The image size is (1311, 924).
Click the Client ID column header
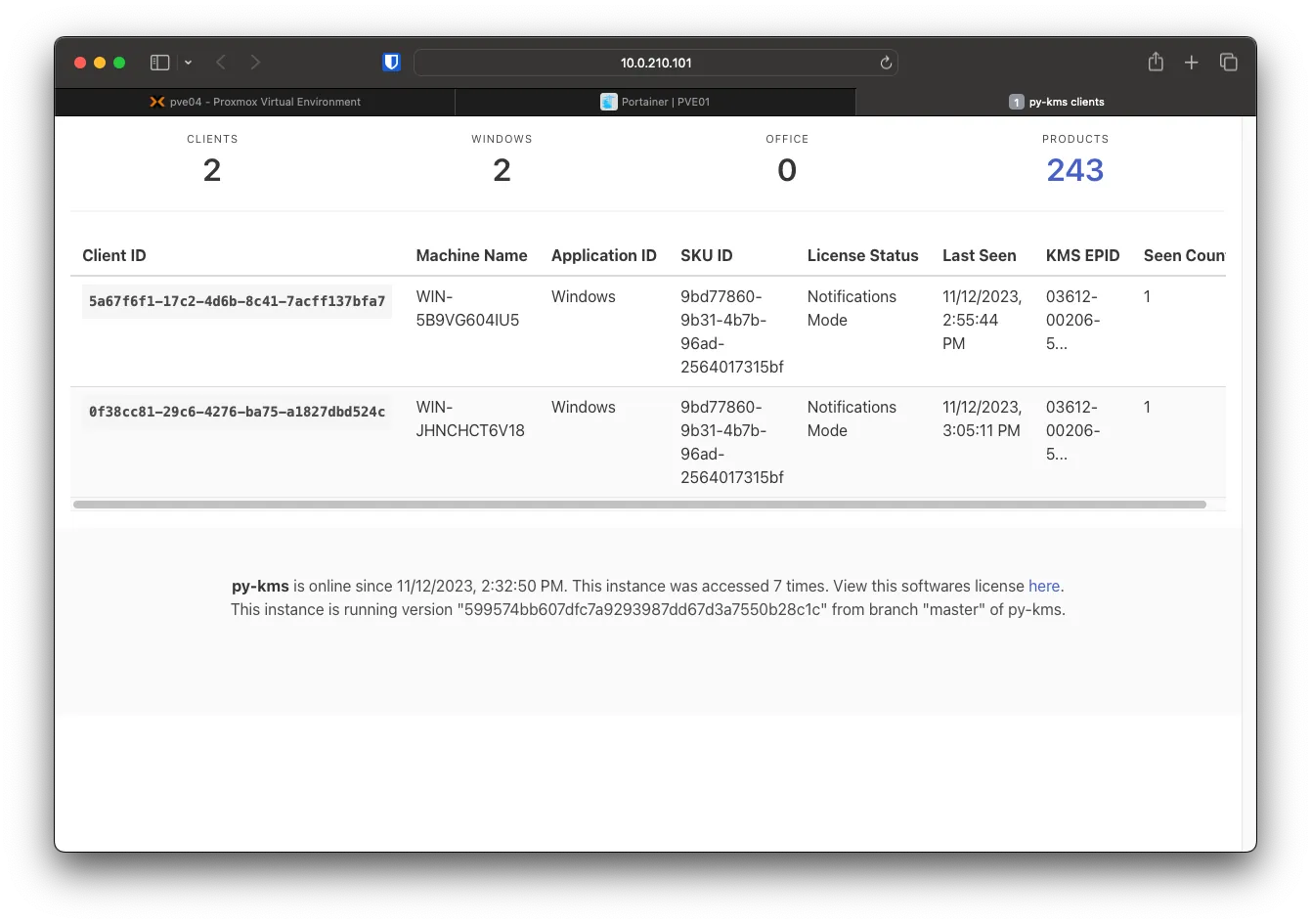(x=114, y=255)
